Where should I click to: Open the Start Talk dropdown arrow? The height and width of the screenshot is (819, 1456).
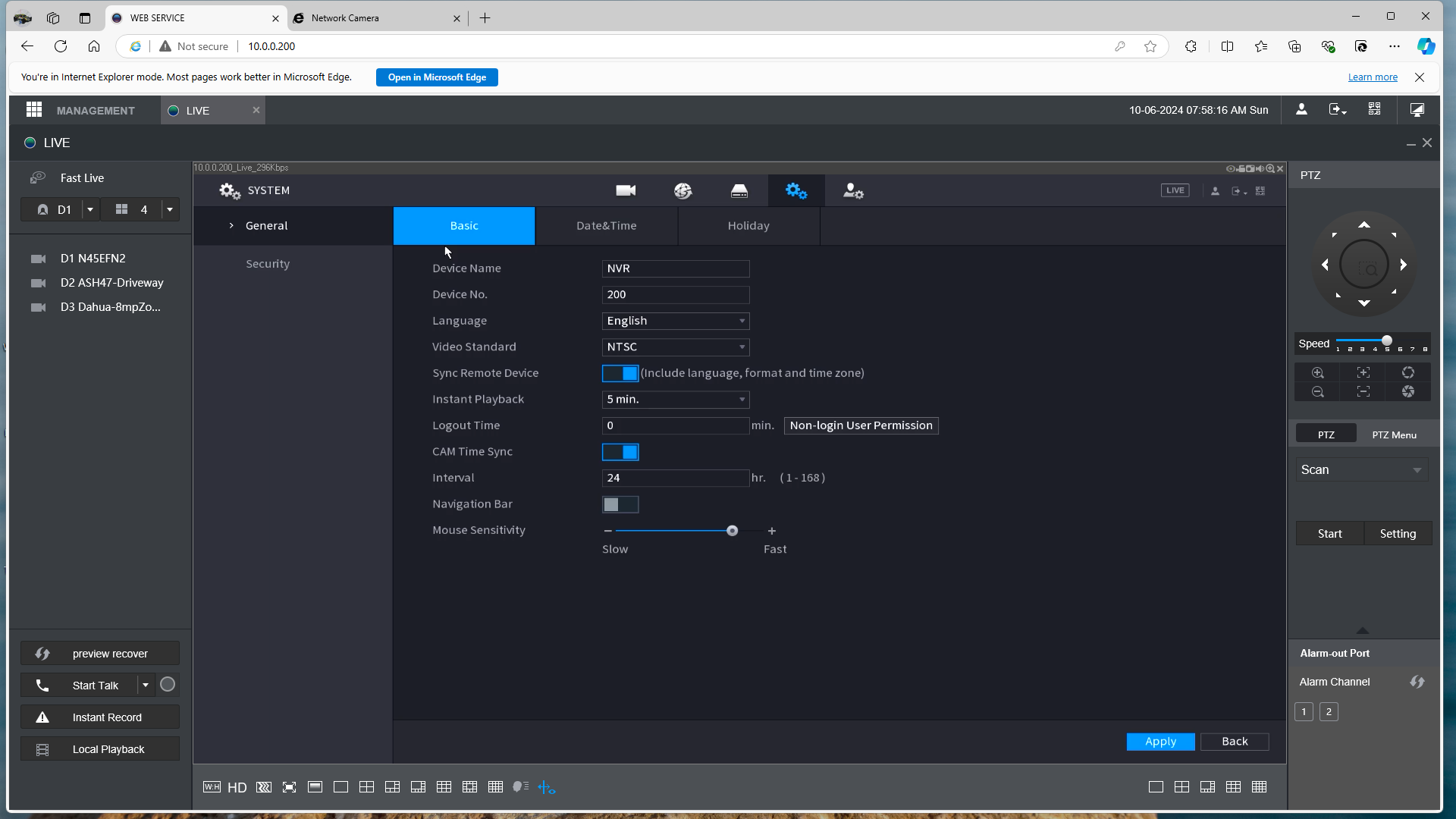[x=146, y=685]
